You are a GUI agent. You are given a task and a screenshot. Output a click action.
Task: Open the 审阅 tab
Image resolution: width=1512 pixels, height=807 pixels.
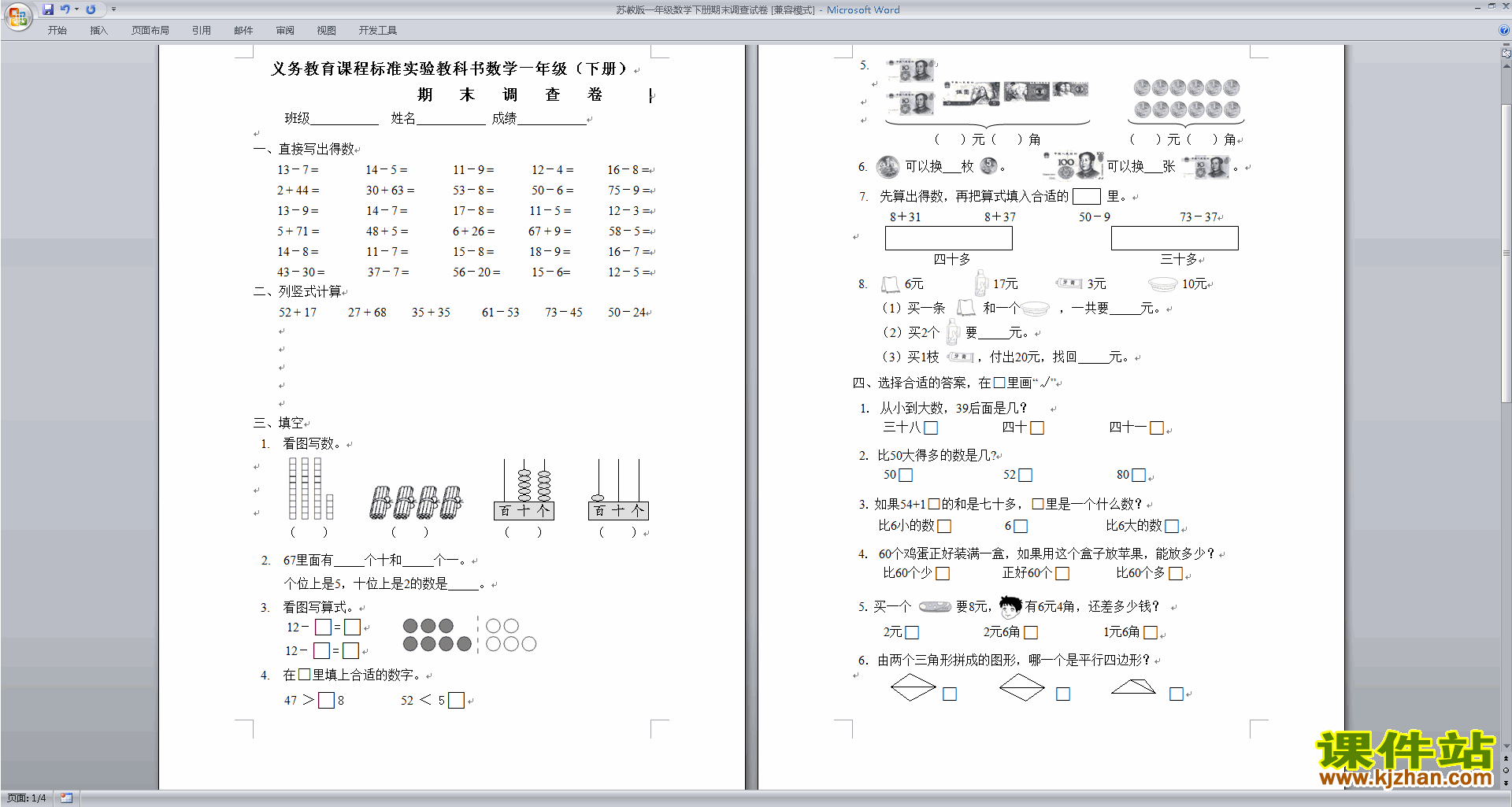tap(285, 31)
